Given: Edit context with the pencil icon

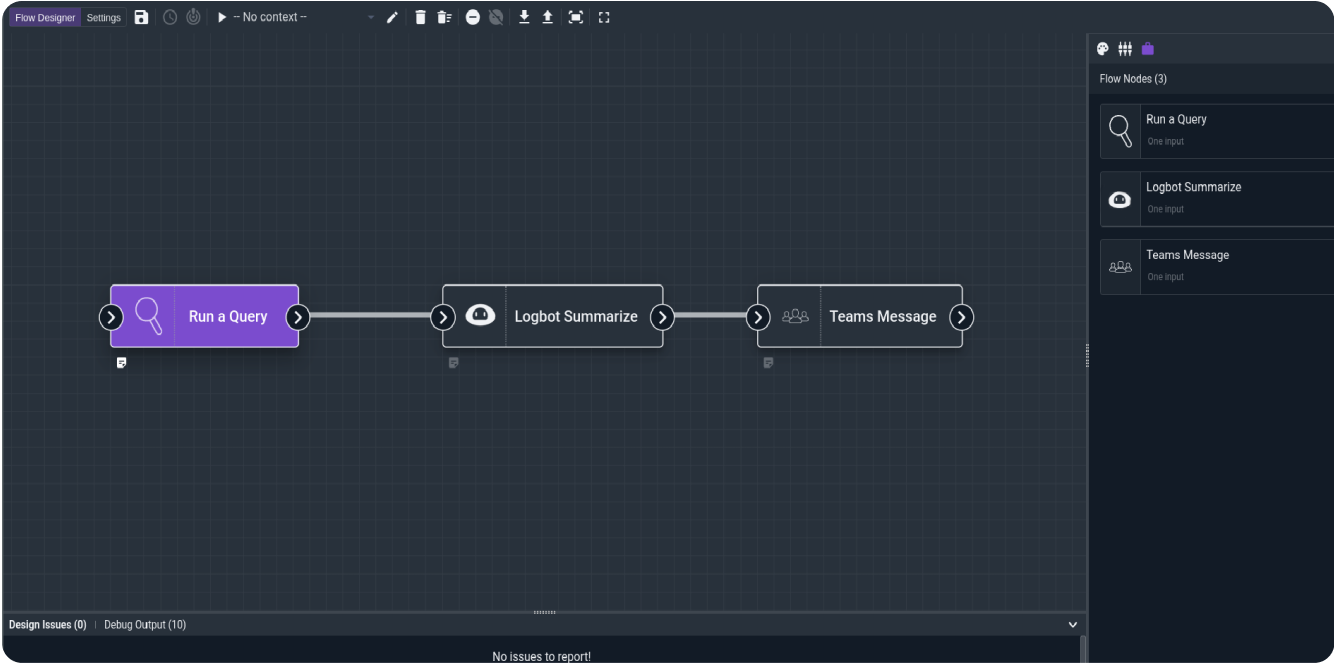Looking at the screenshot, I should click(x=393, y=17).
